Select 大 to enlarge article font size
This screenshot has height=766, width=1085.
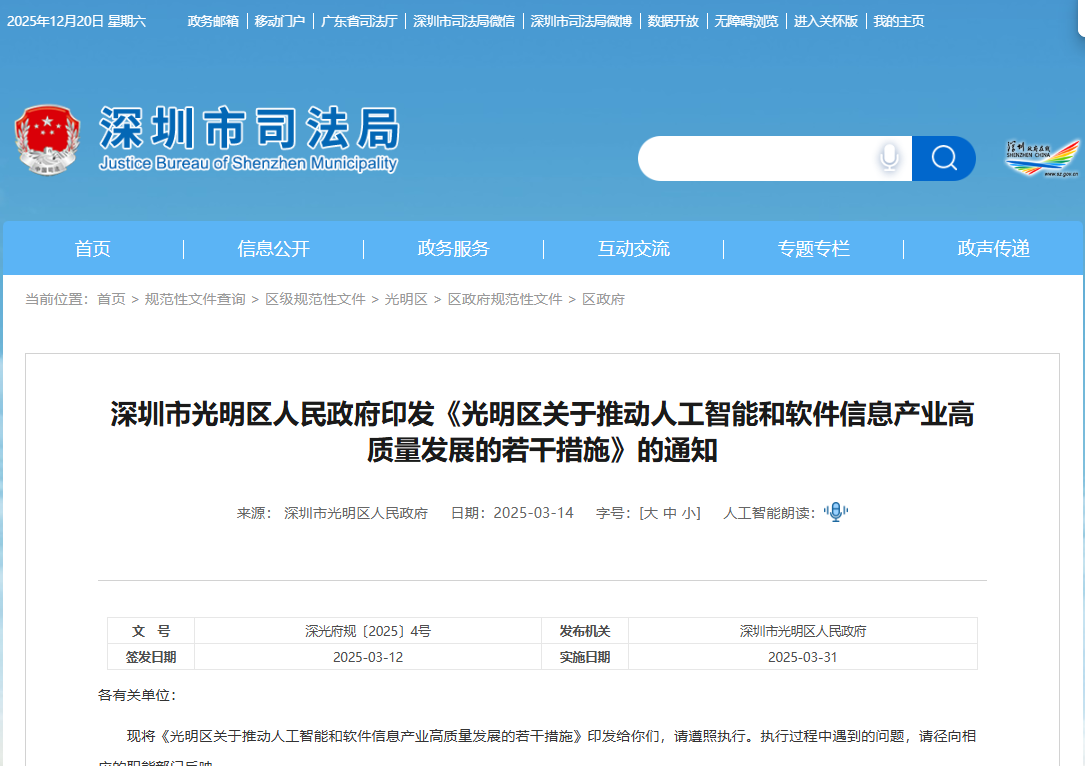coord(651,511)
